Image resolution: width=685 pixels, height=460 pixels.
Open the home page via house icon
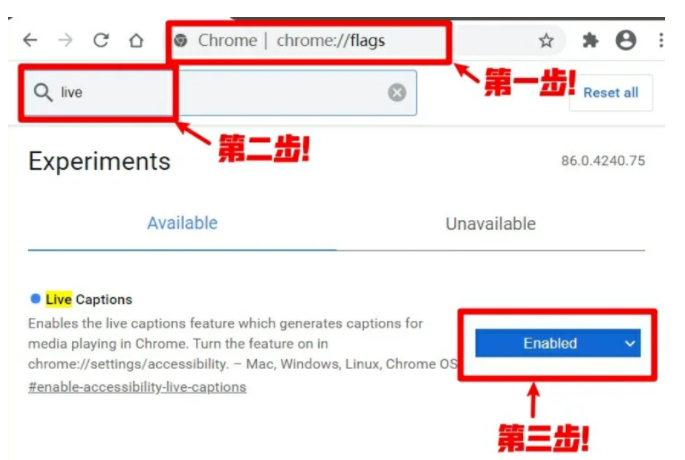pyautogui.click(x=136, y=40)
